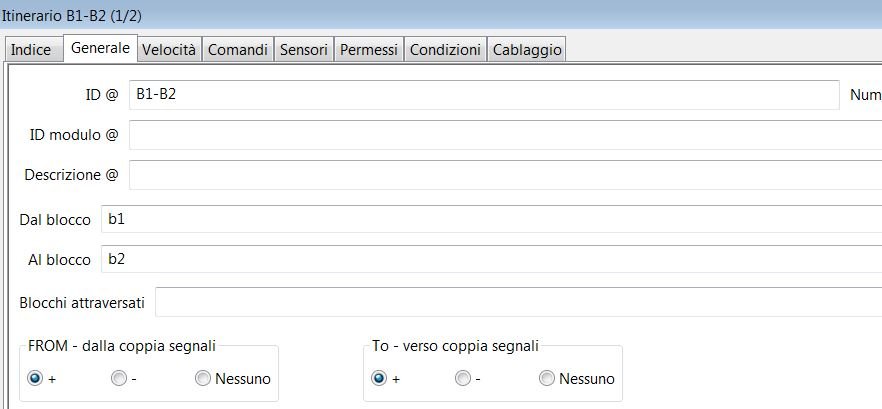Select the Generale tab
Screen dimensions: 882x409
click(x=100, y=48)
